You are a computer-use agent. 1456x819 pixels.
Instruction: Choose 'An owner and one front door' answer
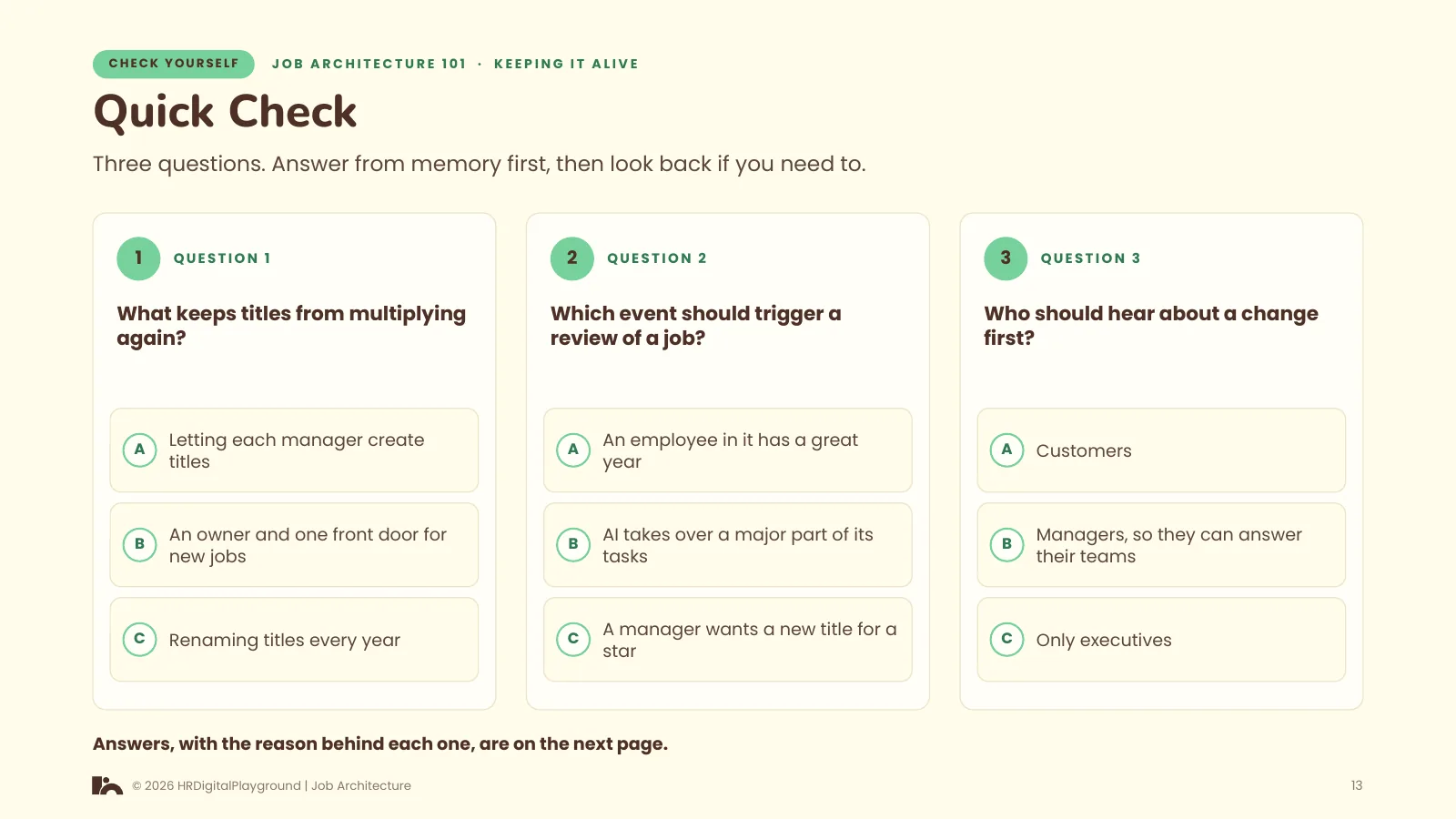[294, 545]
